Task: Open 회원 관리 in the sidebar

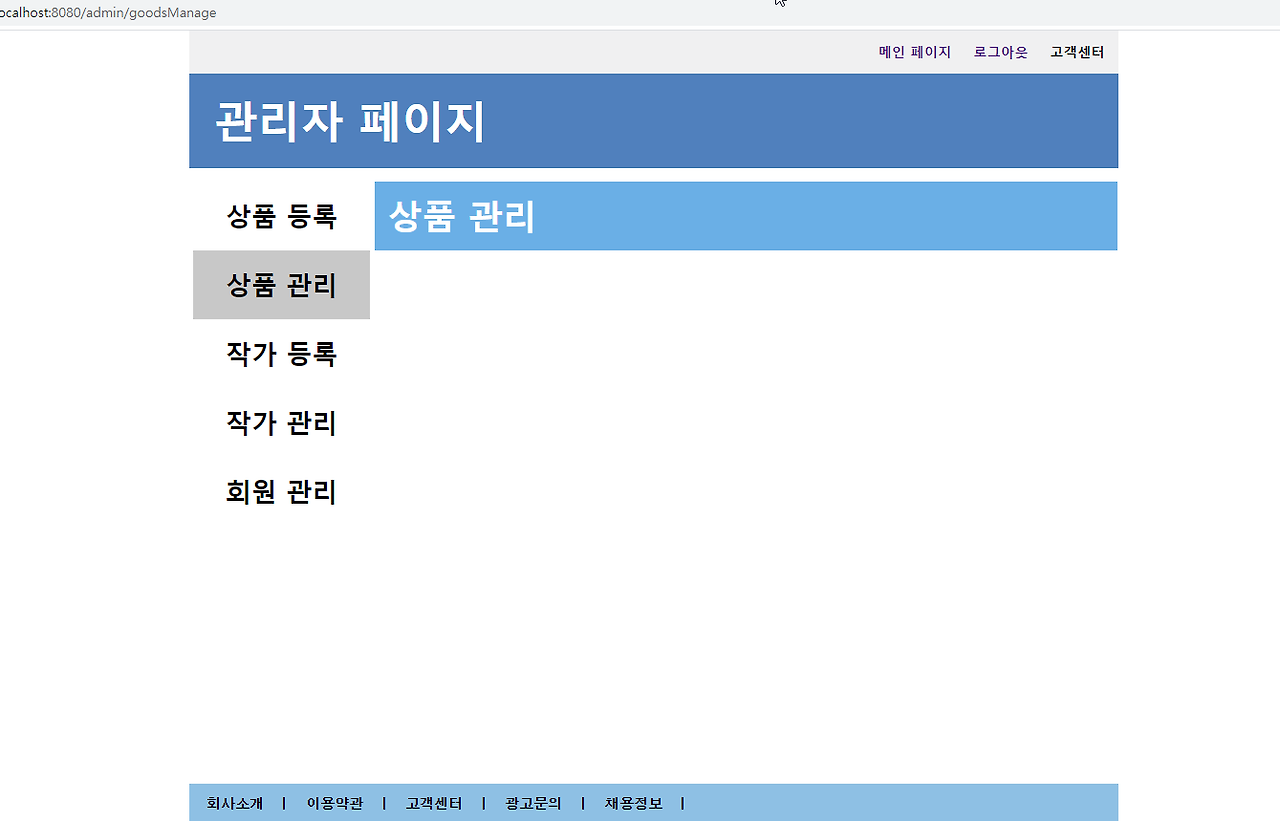Action: pos(281,492)
